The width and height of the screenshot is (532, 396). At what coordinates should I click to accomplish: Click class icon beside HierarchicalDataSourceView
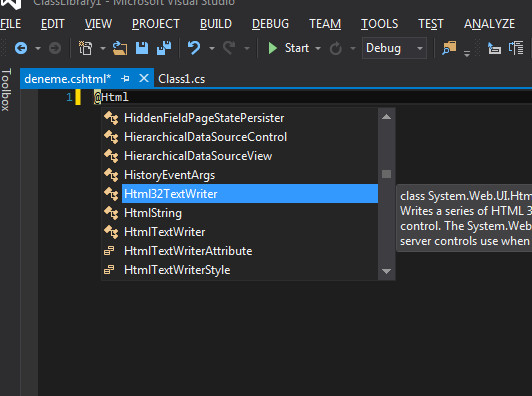[111, 156]
